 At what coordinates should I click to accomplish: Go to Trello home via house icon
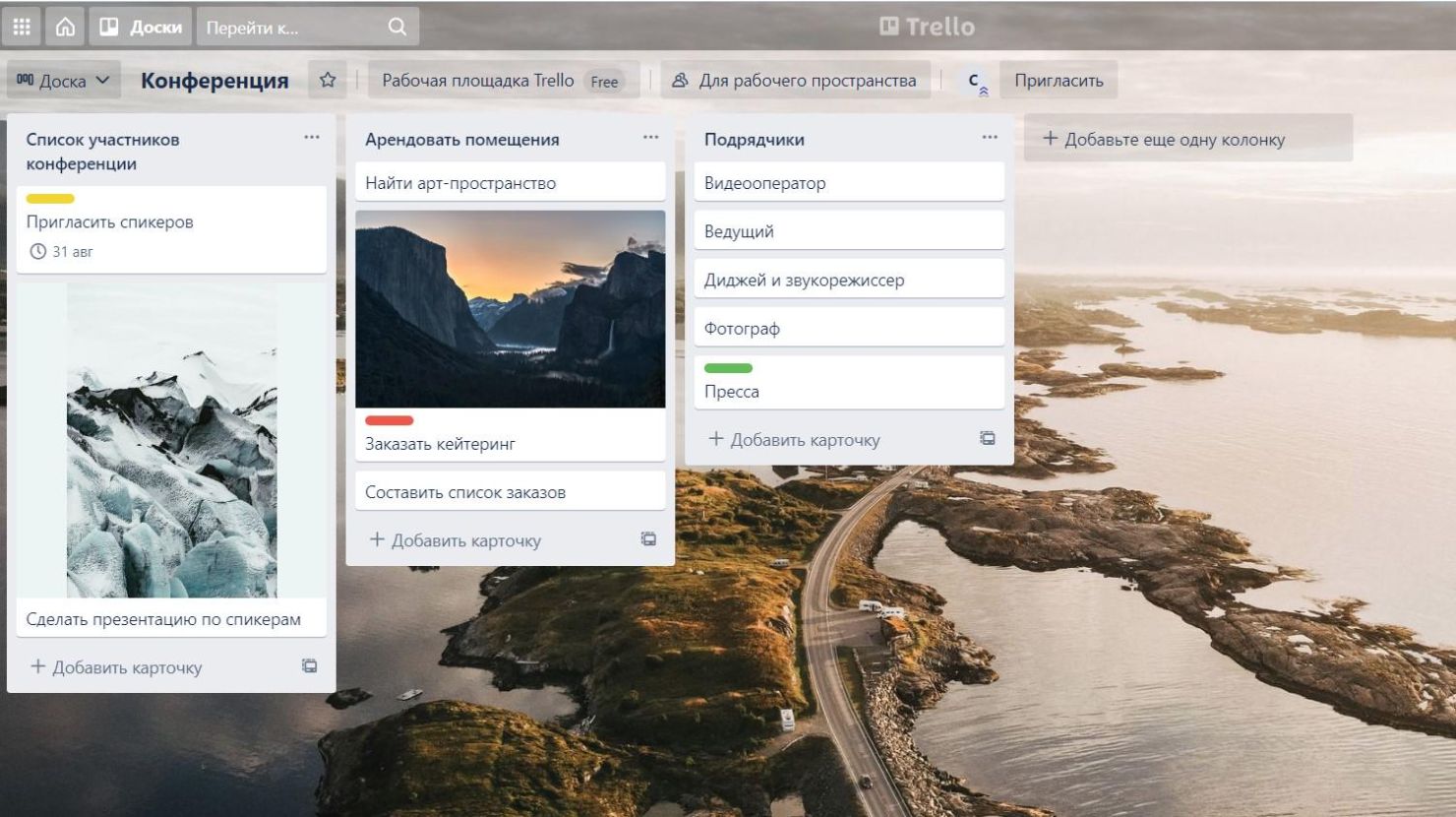pos(65,27)
